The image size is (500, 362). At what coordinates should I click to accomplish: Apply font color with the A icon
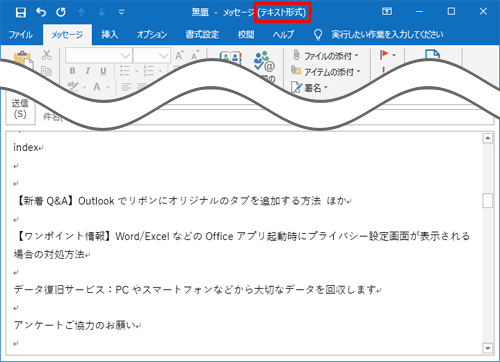(97, 87)
